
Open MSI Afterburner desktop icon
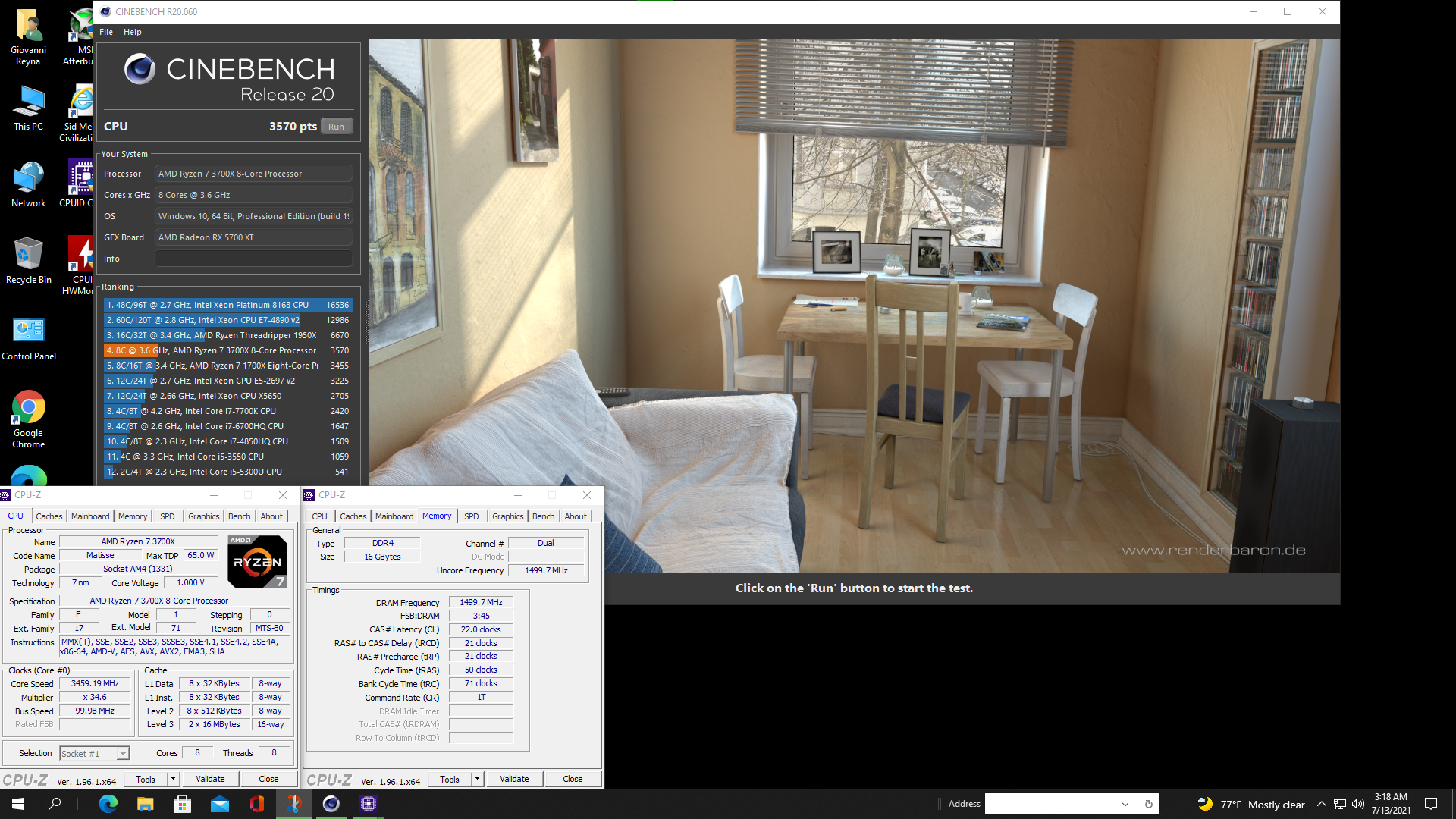tap(78, 37)
